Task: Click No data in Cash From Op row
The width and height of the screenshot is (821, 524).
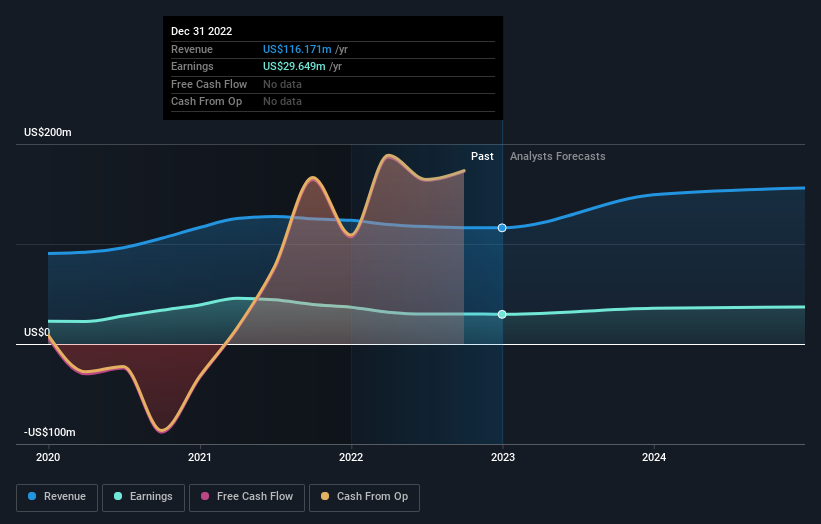Action: click(x=282, y=102)
